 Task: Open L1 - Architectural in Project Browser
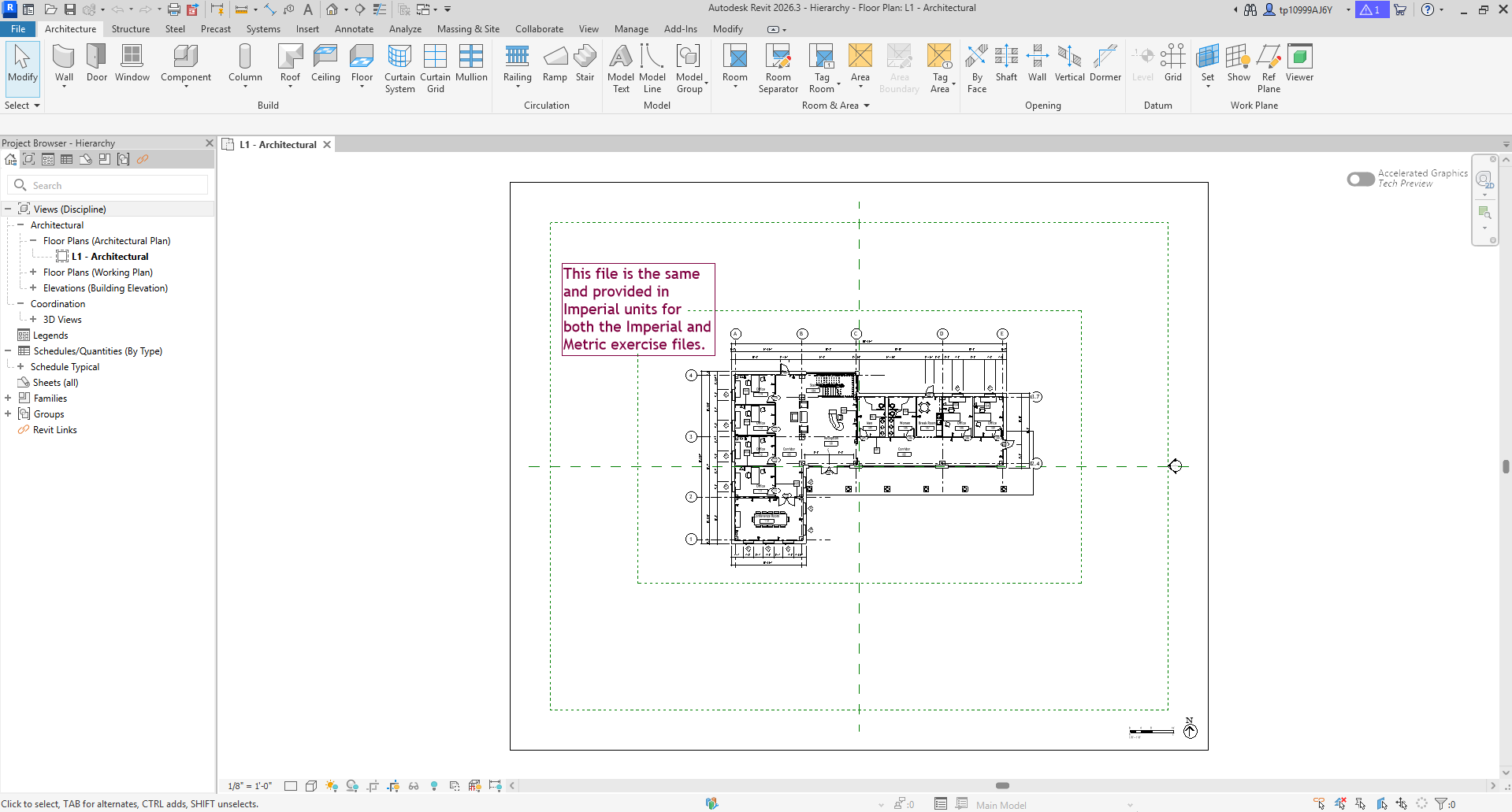coord(110,256)
